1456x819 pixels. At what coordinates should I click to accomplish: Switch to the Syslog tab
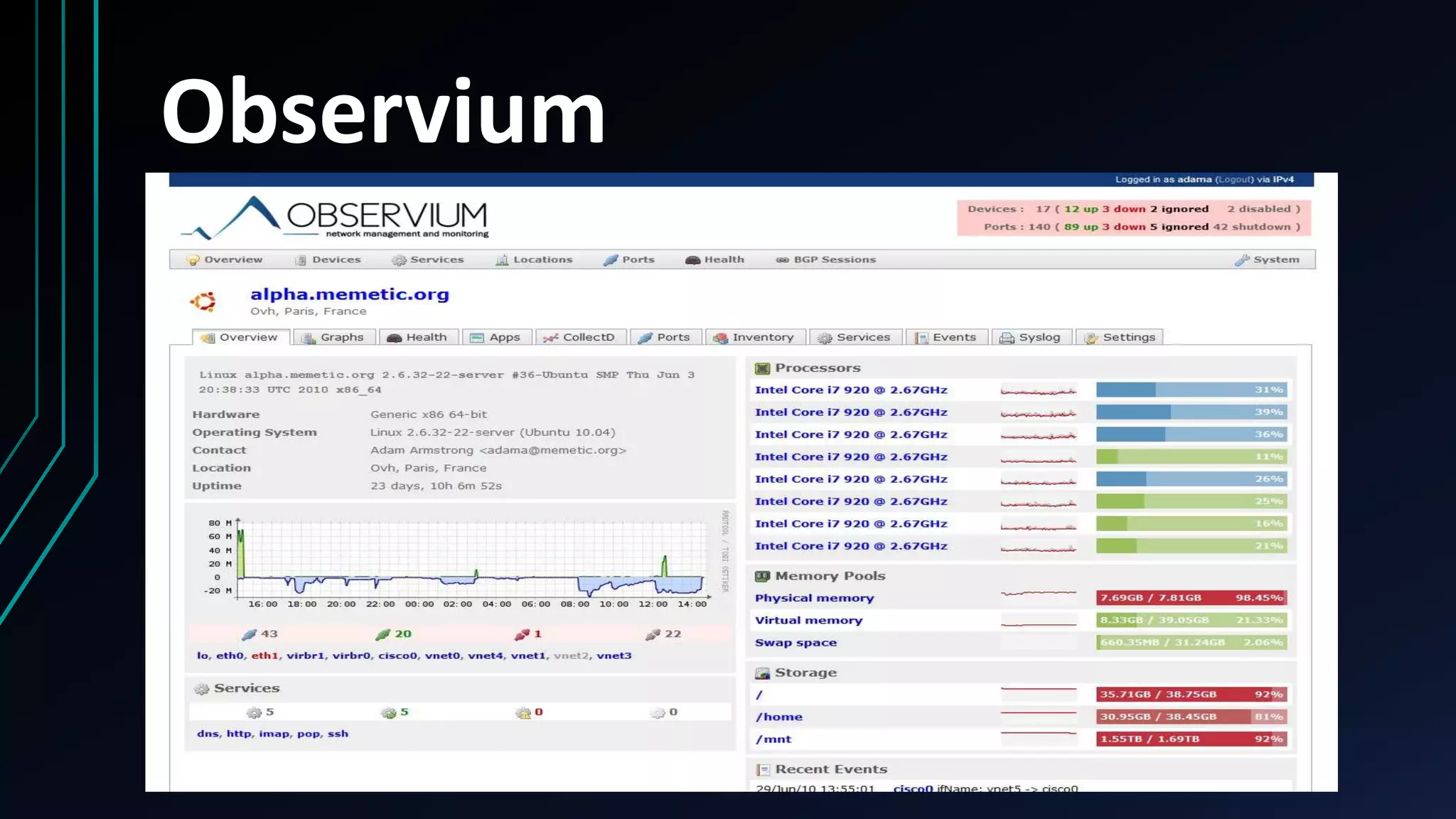click(1031, 337)
